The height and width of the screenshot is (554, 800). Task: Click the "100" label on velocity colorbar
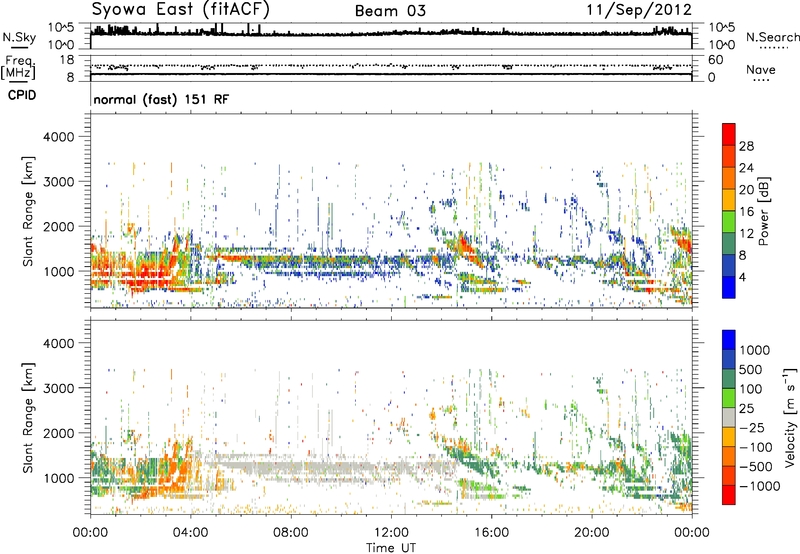tap(751, 389)
